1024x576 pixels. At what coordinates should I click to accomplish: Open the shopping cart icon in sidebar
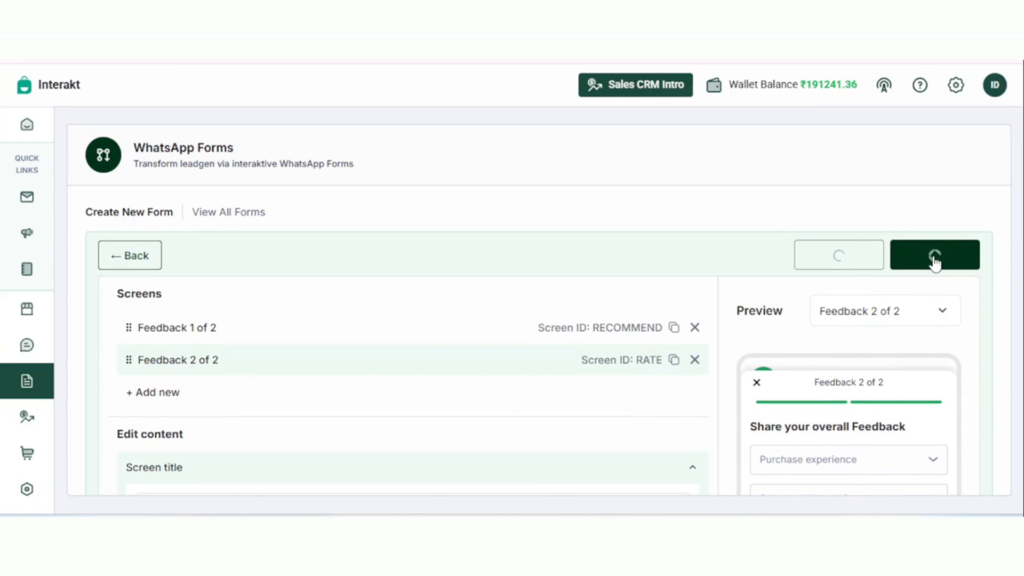point(27,453)
